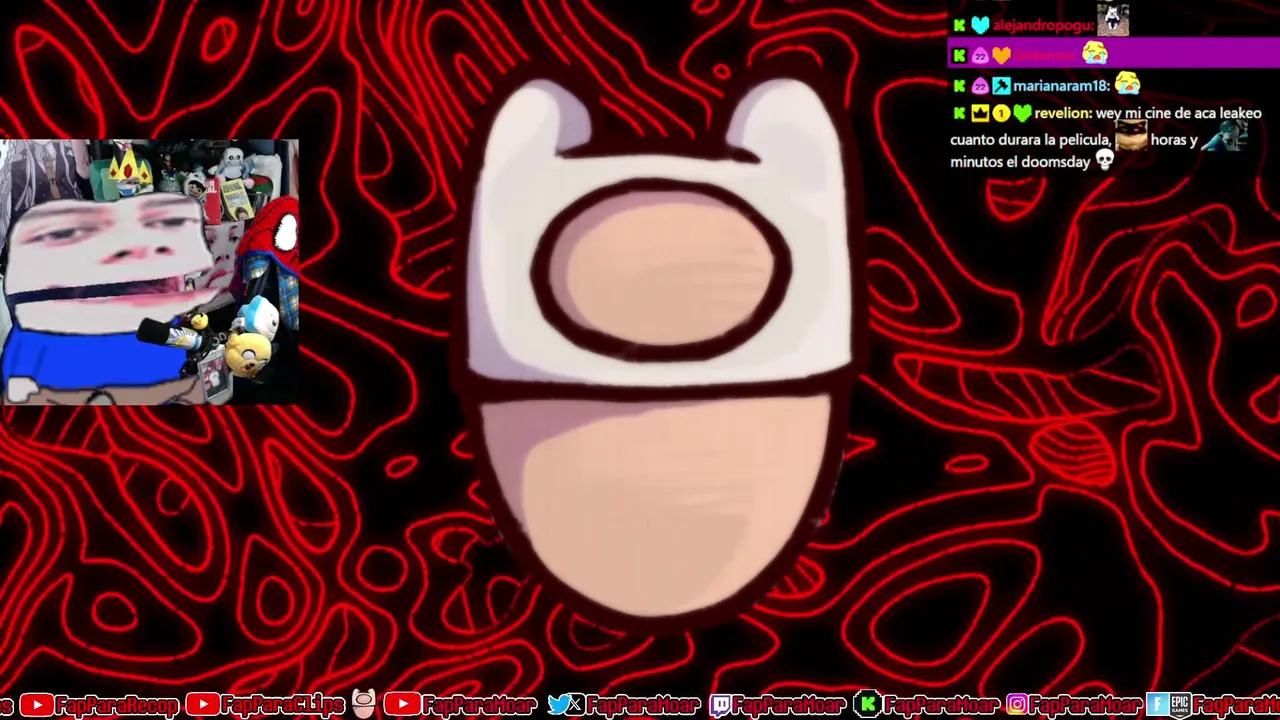Click the Epic Games logo in the ticker
This screenshot has width=1280, height=720.
pos(1180,705)
